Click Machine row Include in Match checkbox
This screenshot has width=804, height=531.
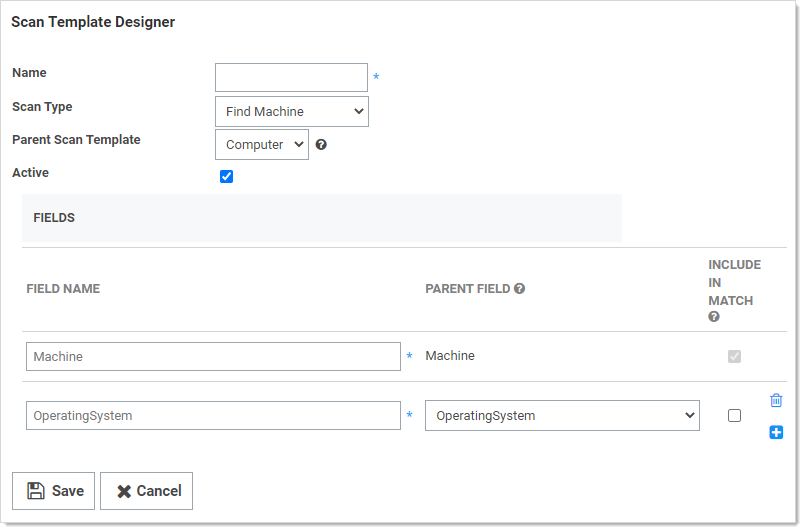735,356
